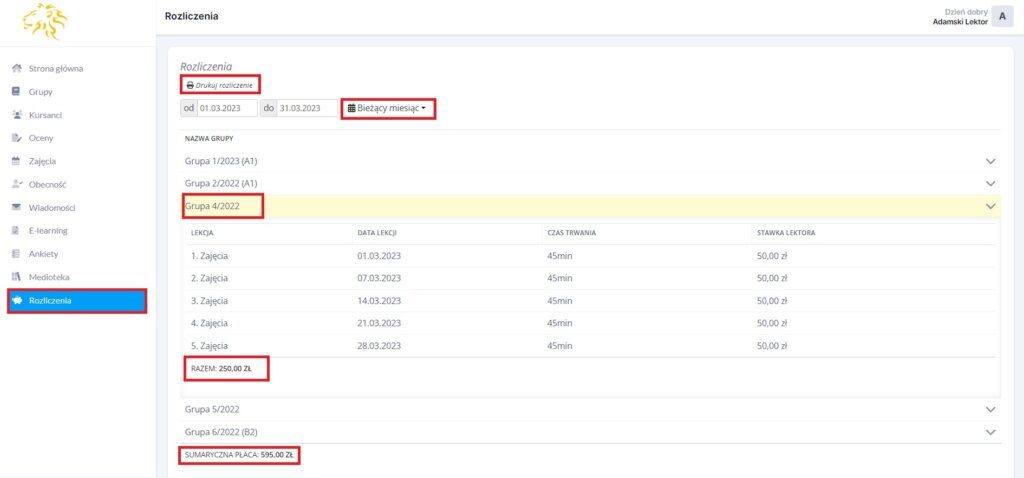Click the user avatar icon A
The height and width of the screenshot is (478, 1024).
coord(1002,16)
